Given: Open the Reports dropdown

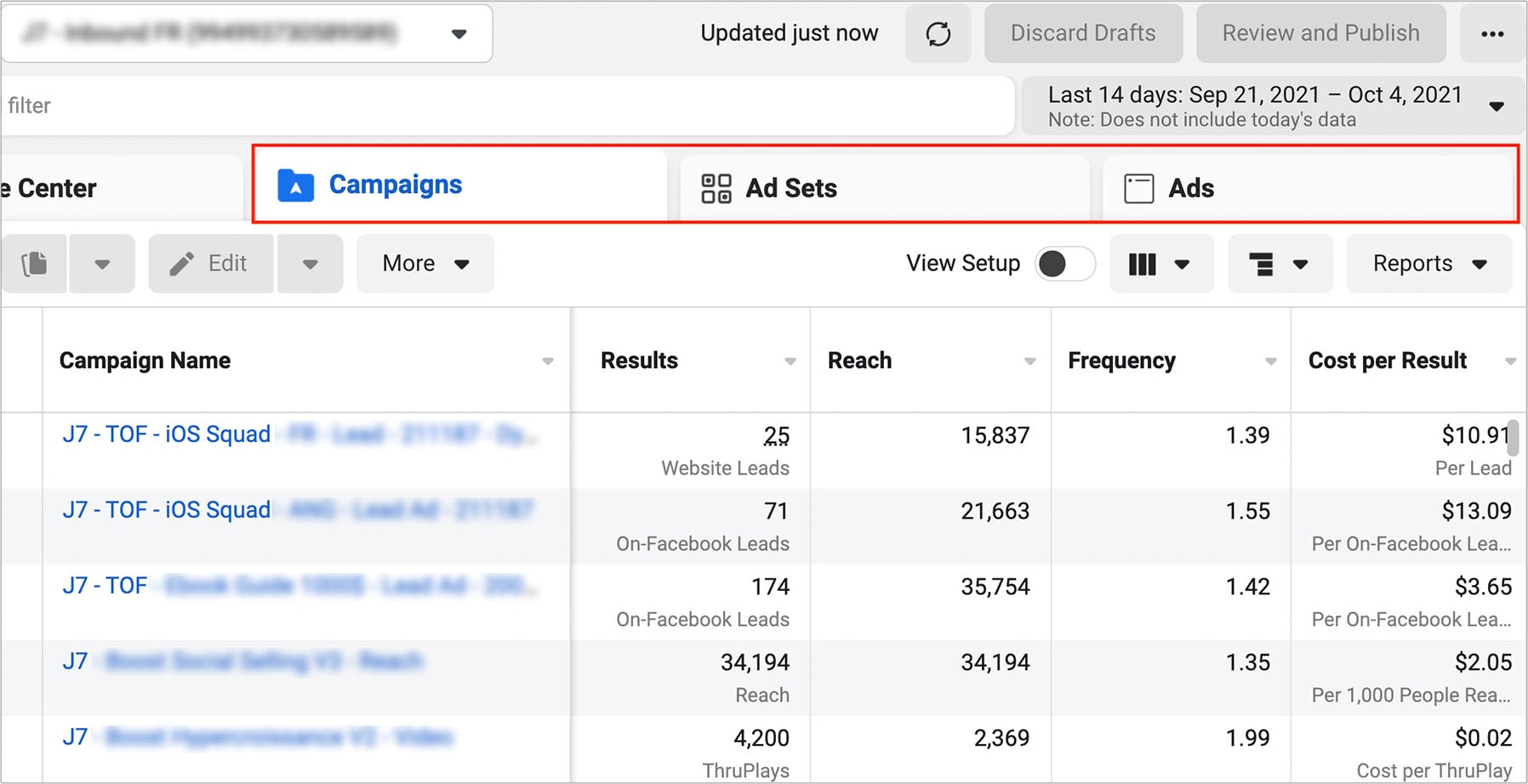Looking at the screenshot, I should tap(1428, 264).
